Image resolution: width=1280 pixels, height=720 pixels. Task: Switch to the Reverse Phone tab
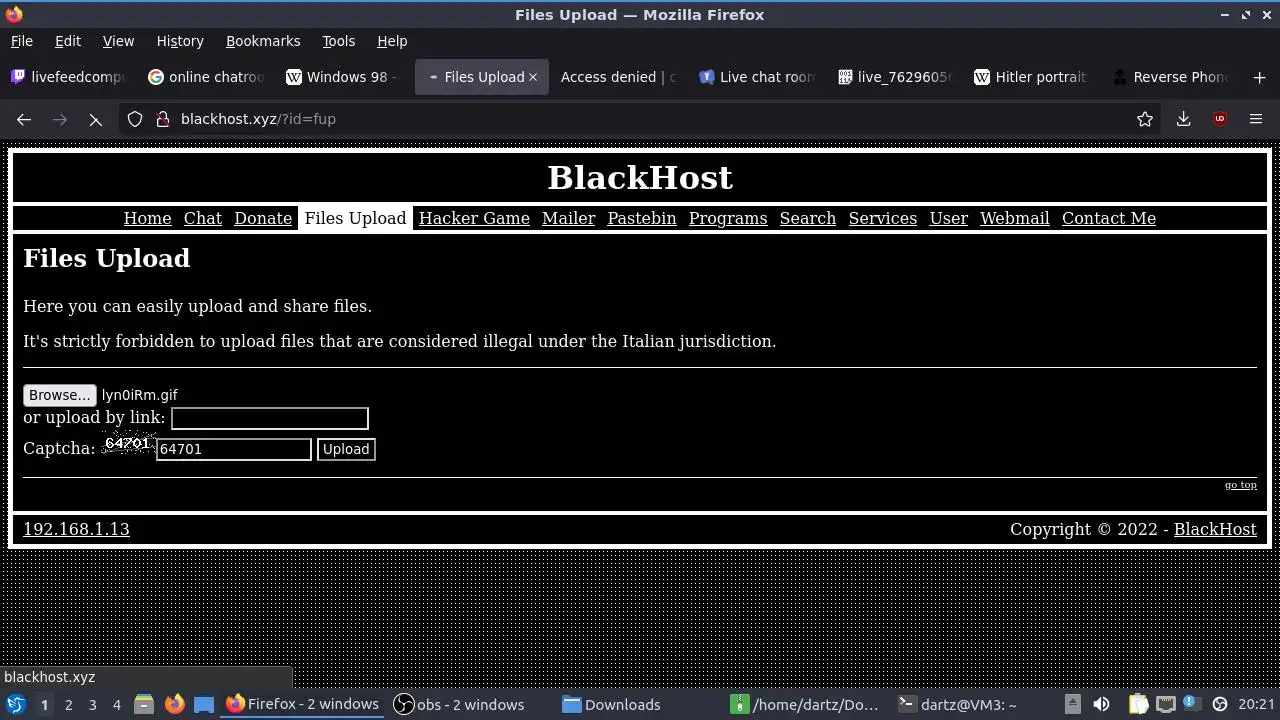(x=1170, y=77)
